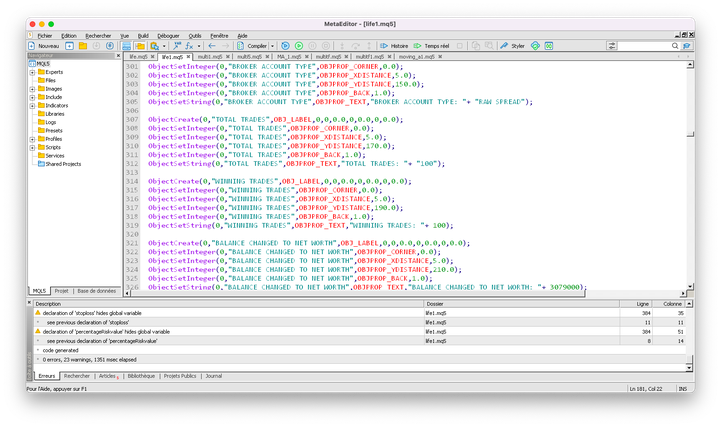Viewport: 721px width, 427px height.
Task: Click the new project plus icon
Action: [x=69, y=46]
